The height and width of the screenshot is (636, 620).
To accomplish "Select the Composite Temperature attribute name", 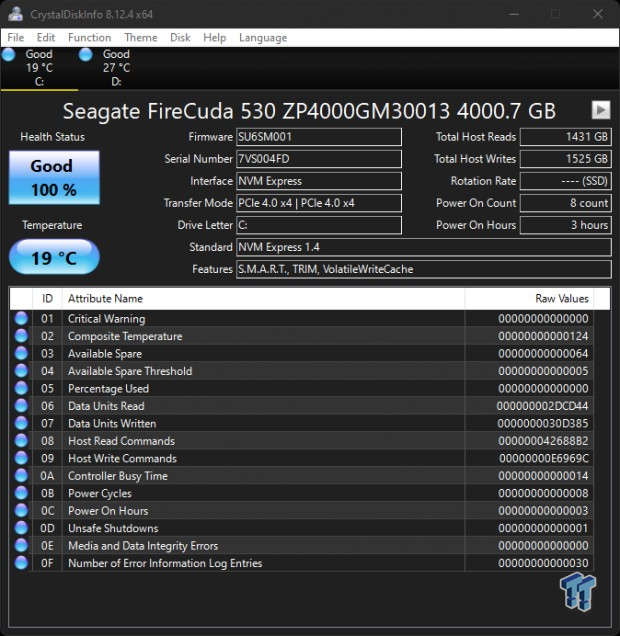I will 125,336.
